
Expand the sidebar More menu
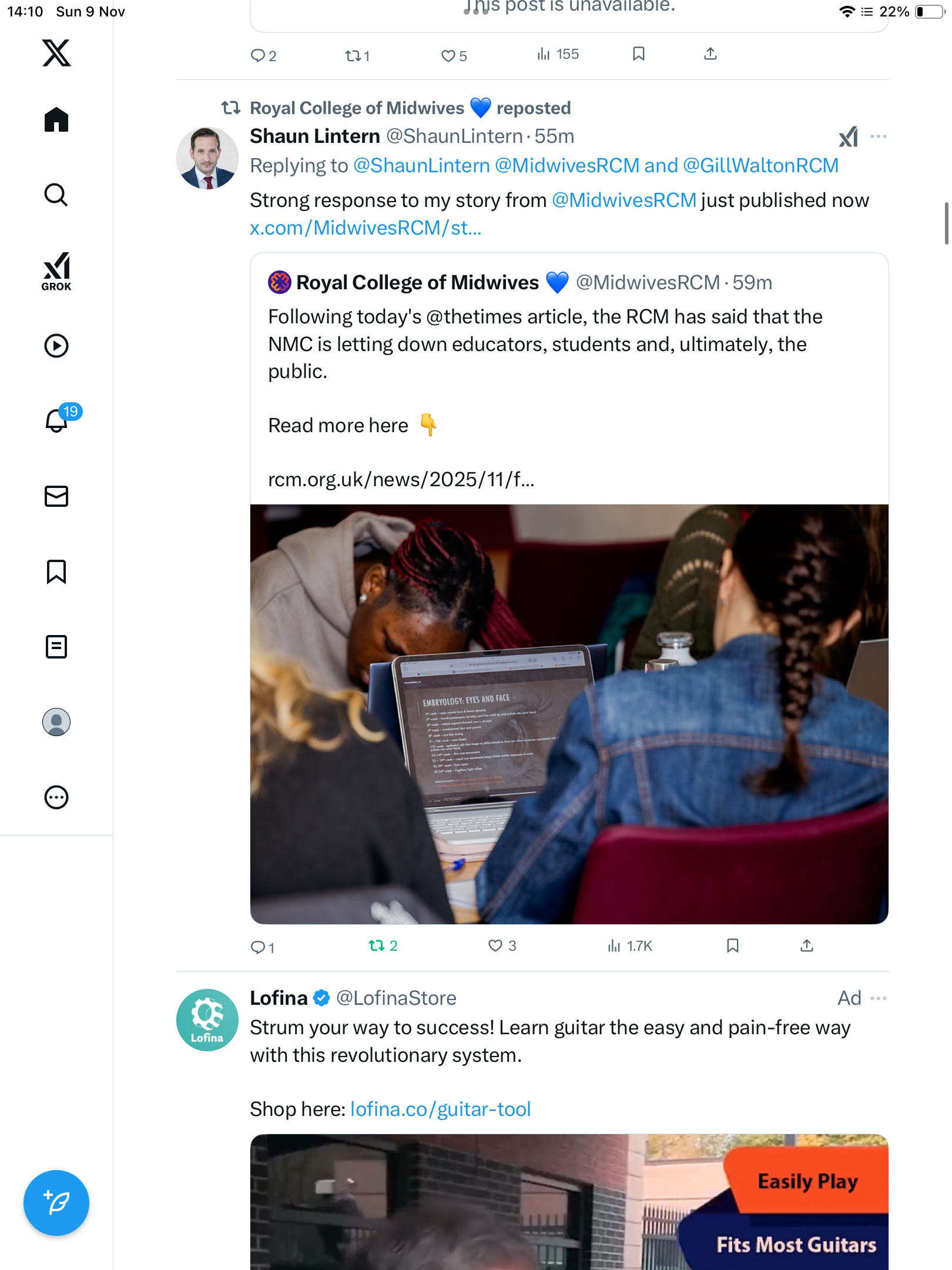tap(56, 797)
